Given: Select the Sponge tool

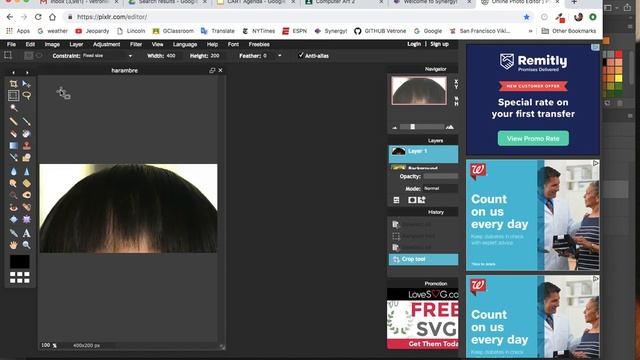Looking at the screenshot, I should [x=27, y=183].
